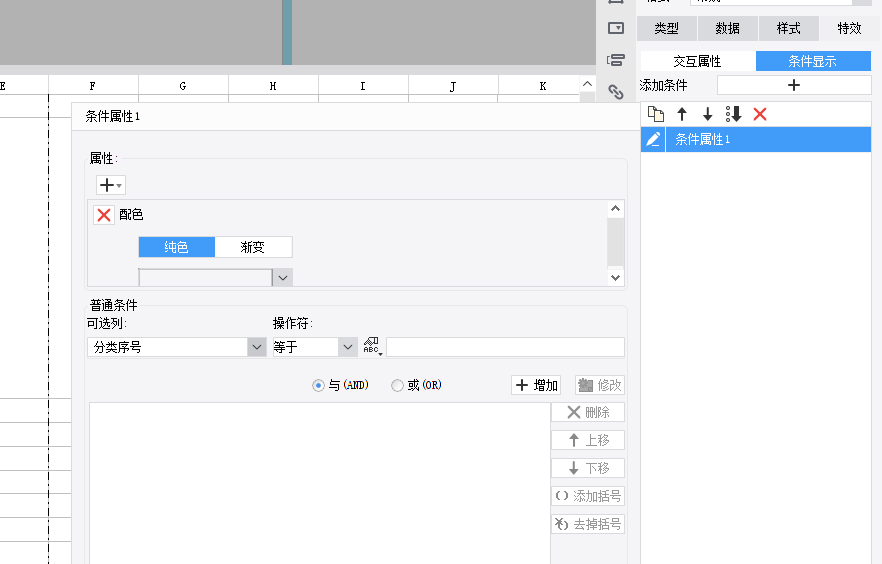Switch color mode to 渐变
882x564 pixels.
253,247
